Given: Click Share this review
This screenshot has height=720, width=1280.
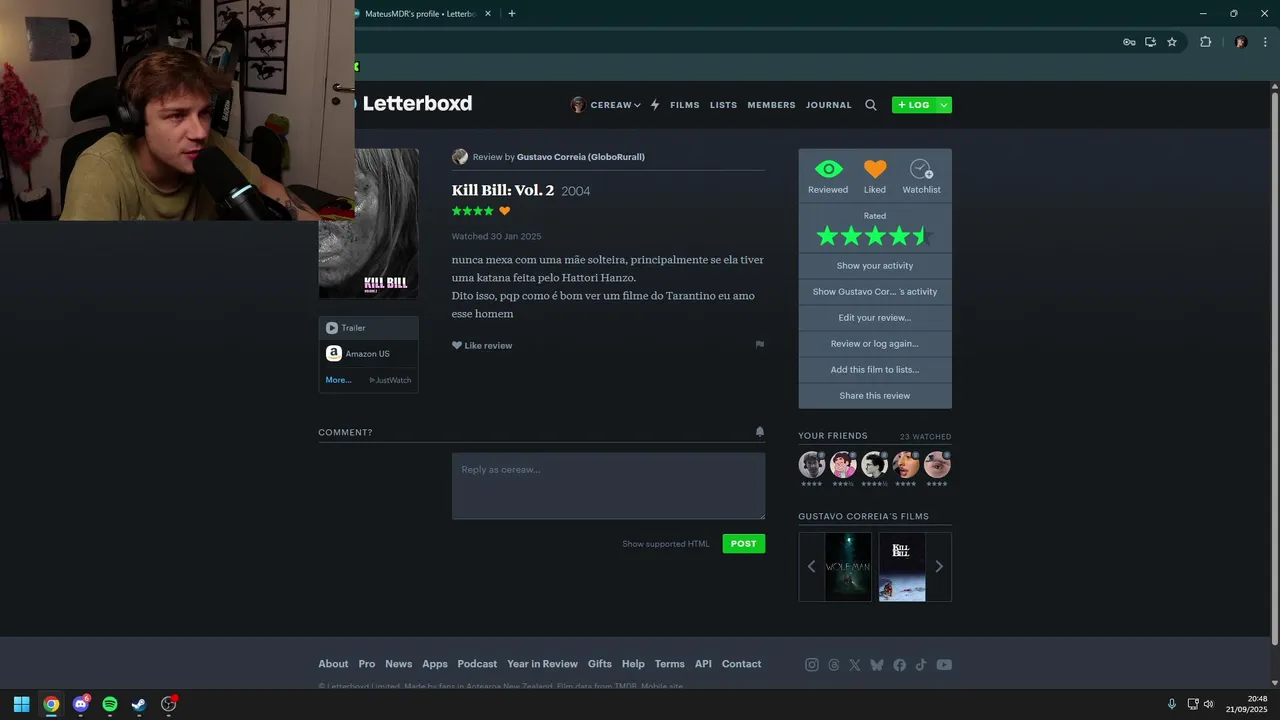Looking at the screenshot, I should tap(875, 396).
